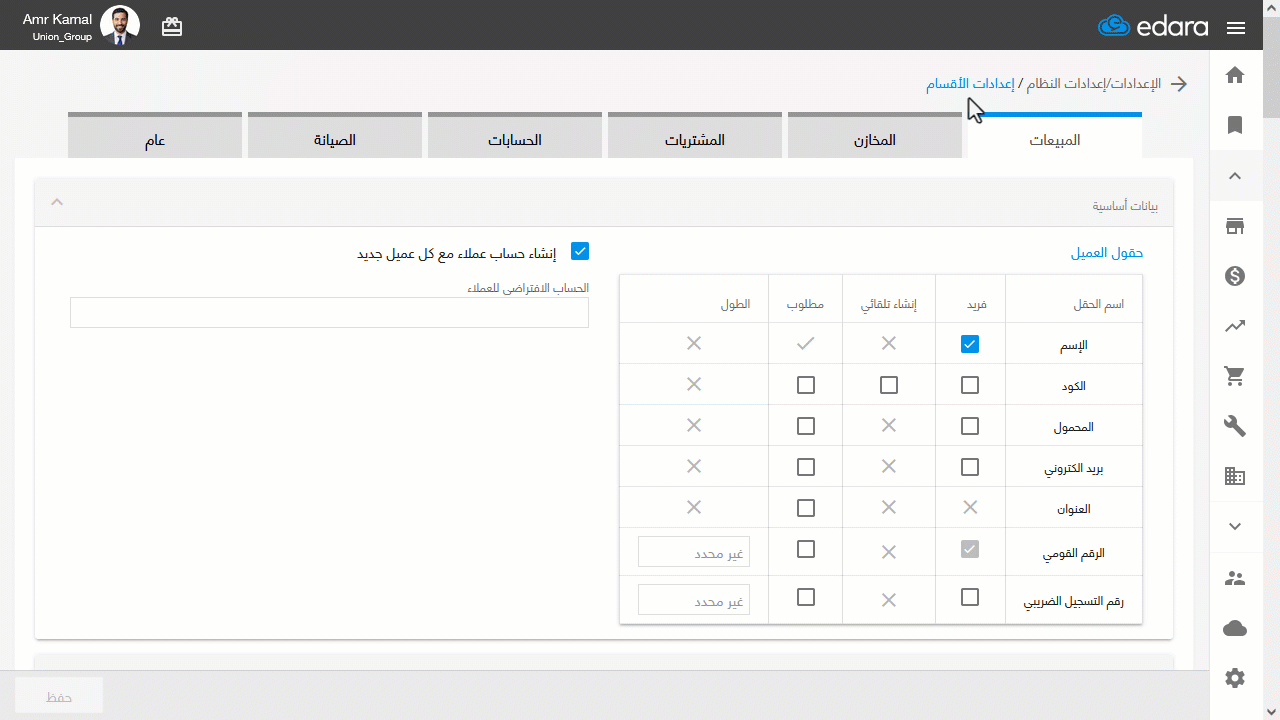Click الحساب الافتراضي للعملاء input field
The width and height of the screenshot is (1280, 720).
tap(329, 312)
